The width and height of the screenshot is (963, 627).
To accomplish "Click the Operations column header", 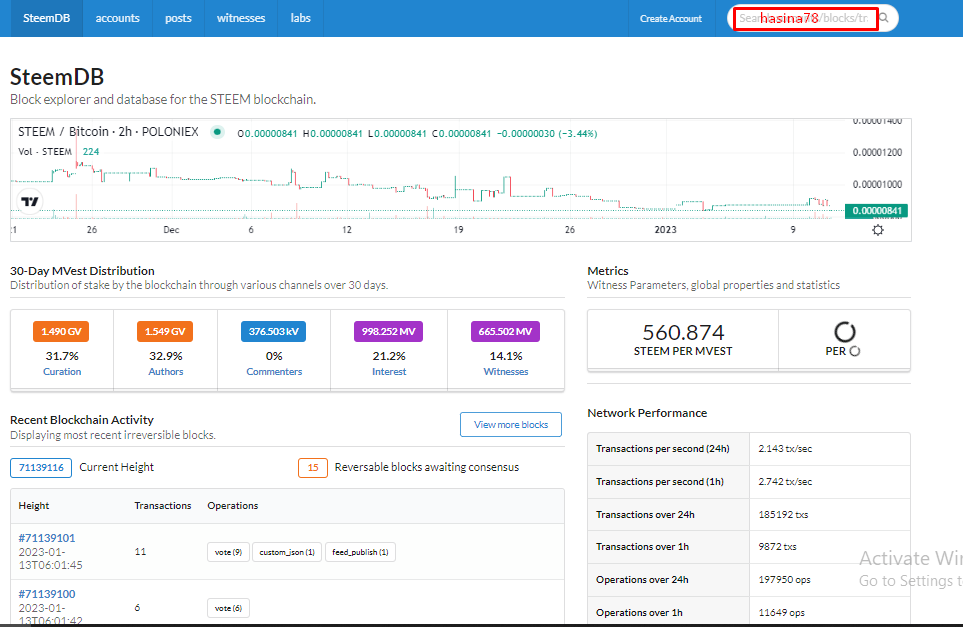I will point(233,505).
